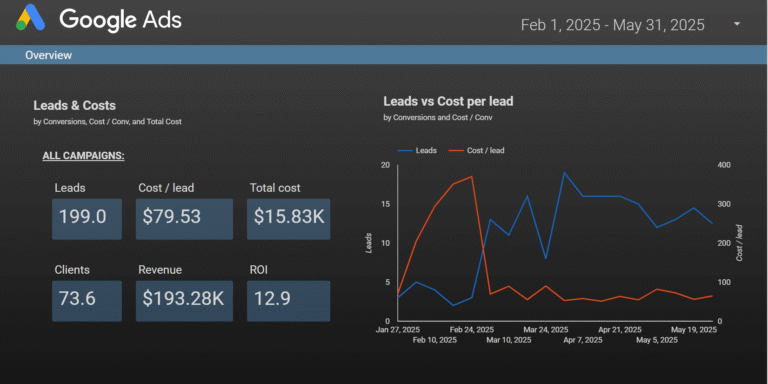Select the Feb 1 - May 31 date range
The height and width of the screenshot is (384, 768).
(612, 24)
